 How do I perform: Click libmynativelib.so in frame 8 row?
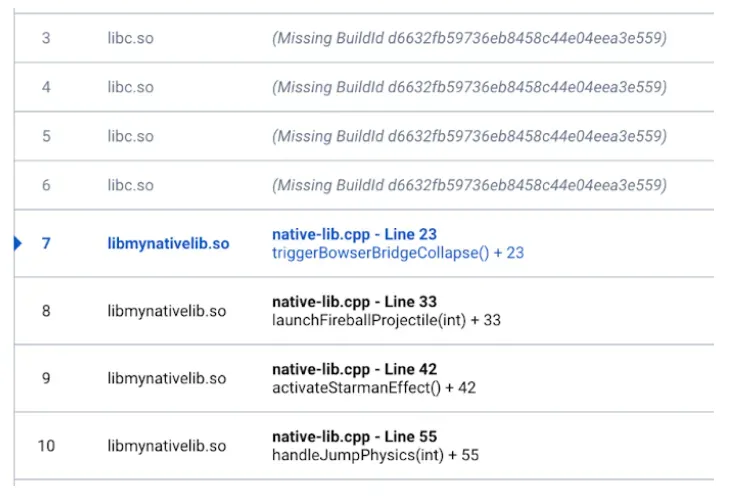click(x=167, y=311)
